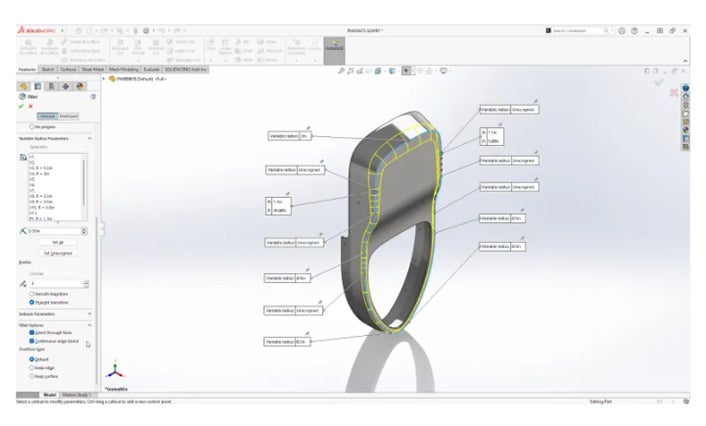This screenshot has height=426, width=706.
Task: Open SOLIDWORKS logo menu arrow
Action: (62, 31)
